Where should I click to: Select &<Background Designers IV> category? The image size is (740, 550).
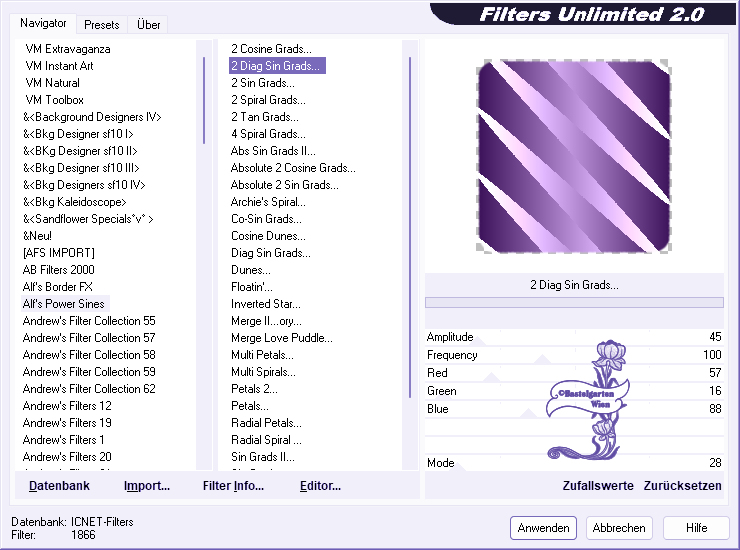pyautogui.click(x=92, y=117)
